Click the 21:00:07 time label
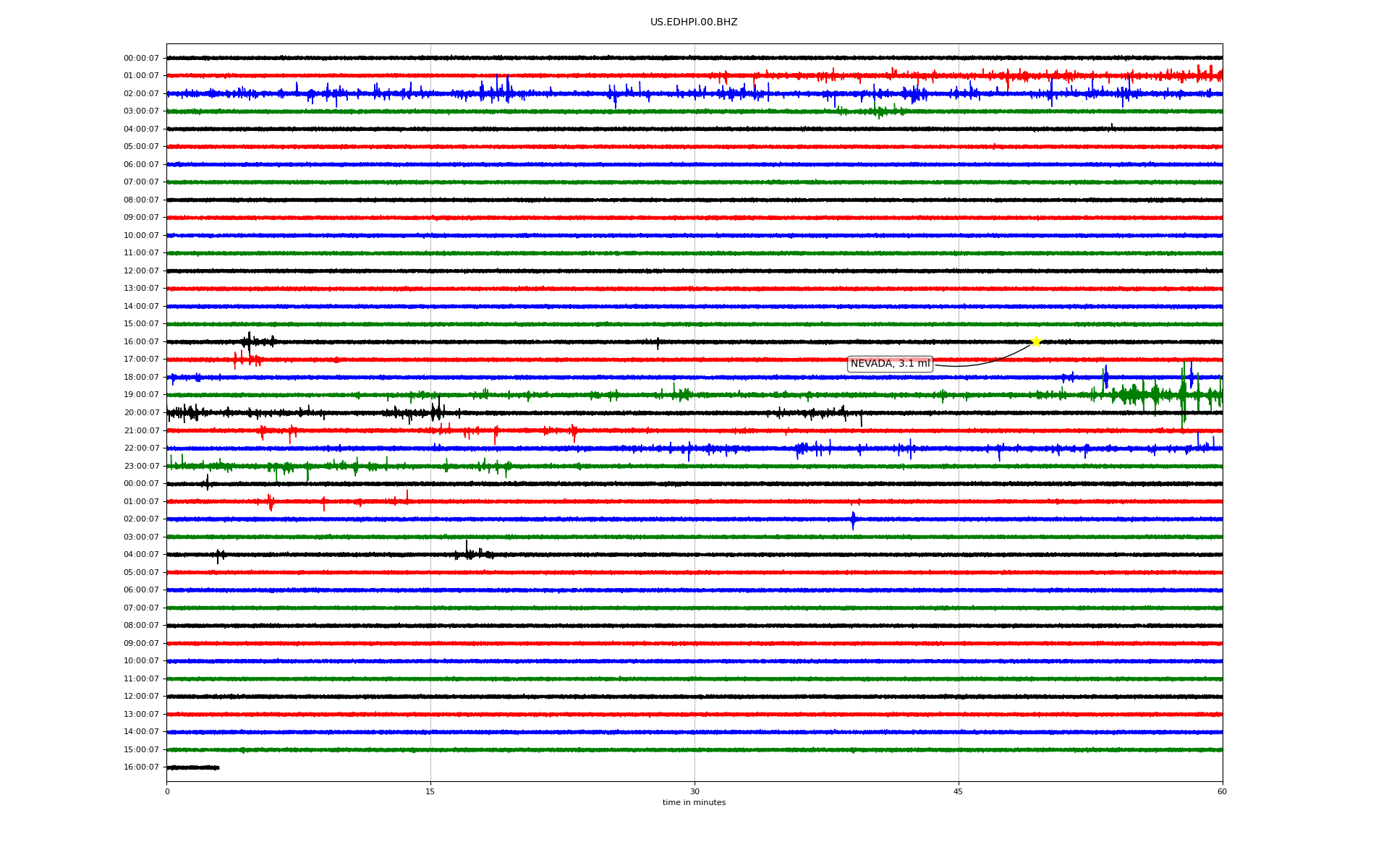Image resolution: width=1389 pixels, height=868 pixels. tap(141, 430)
